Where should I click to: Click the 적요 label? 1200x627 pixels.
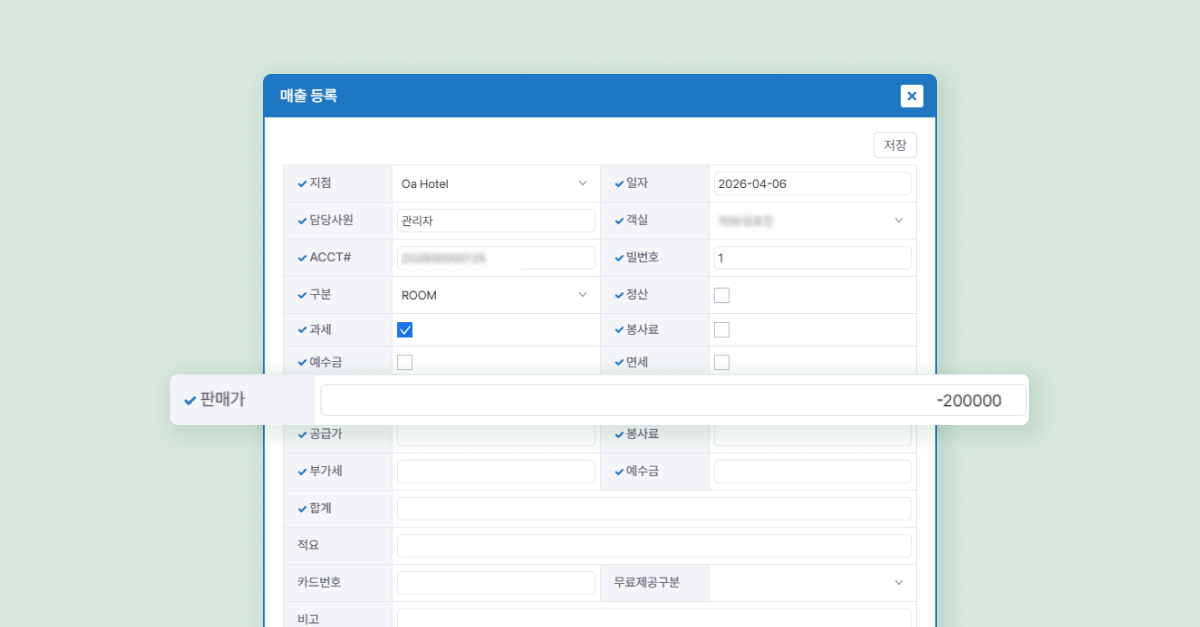pyautogui.click(x=308, y=545)
